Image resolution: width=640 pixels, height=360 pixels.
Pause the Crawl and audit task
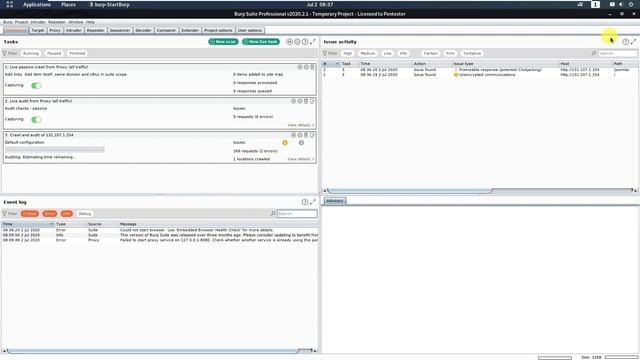tap(293, 135)
